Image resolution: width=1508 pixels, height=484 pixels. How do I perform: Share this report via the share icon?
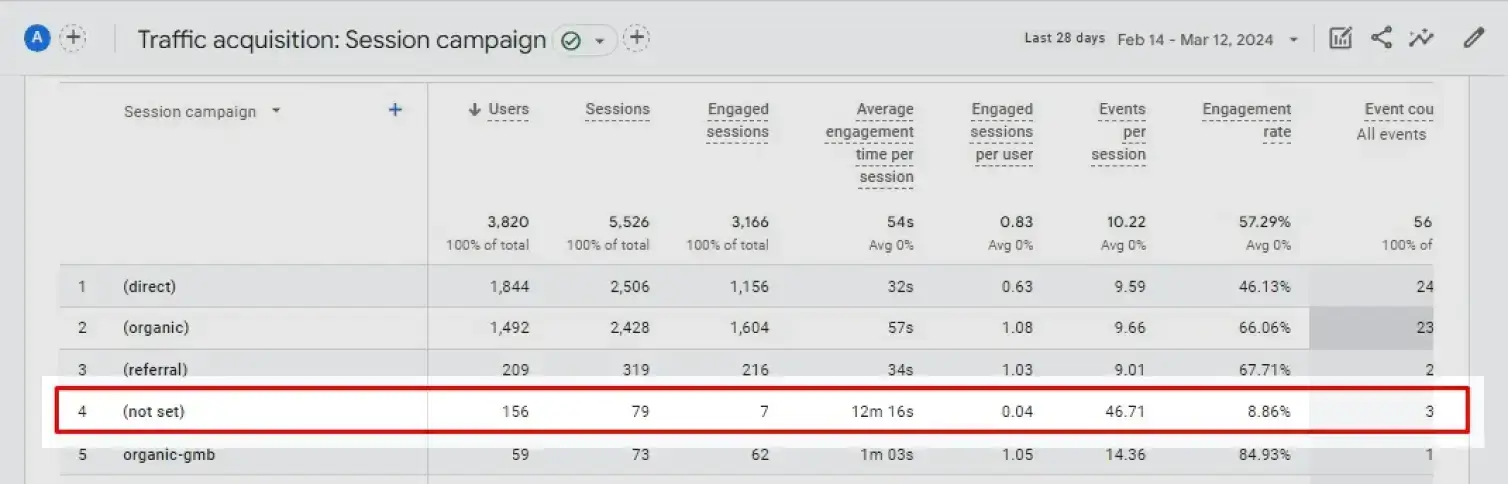[1381, 39]
